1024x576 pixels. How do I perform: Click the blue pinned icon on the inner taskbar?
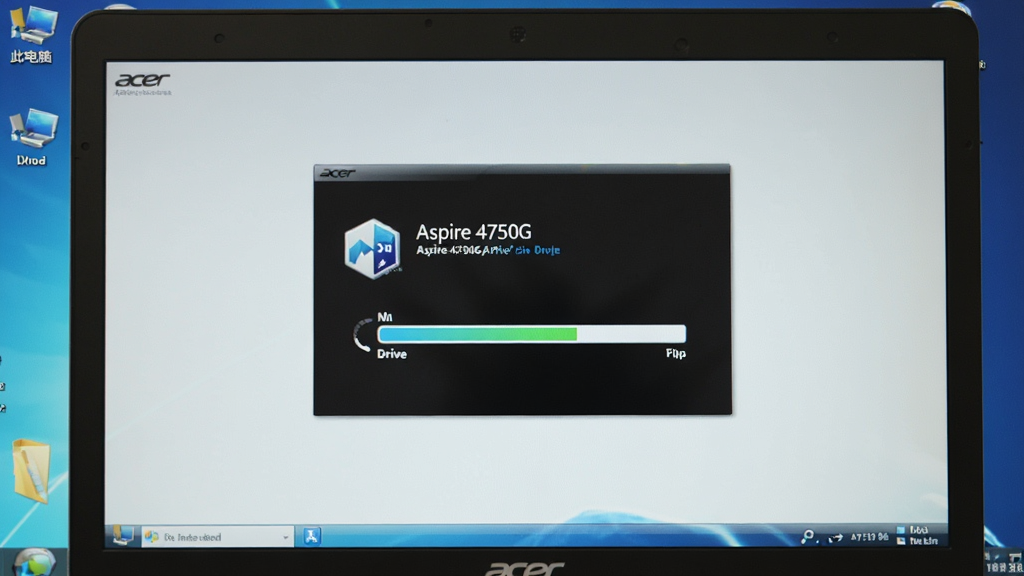pos(312,536)
